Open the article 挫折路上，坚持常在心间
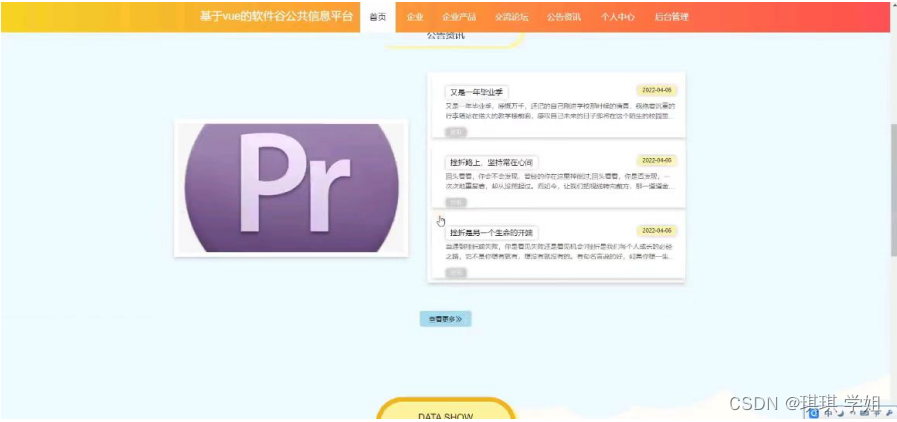 pyautogui.click(x=491, y=162)
